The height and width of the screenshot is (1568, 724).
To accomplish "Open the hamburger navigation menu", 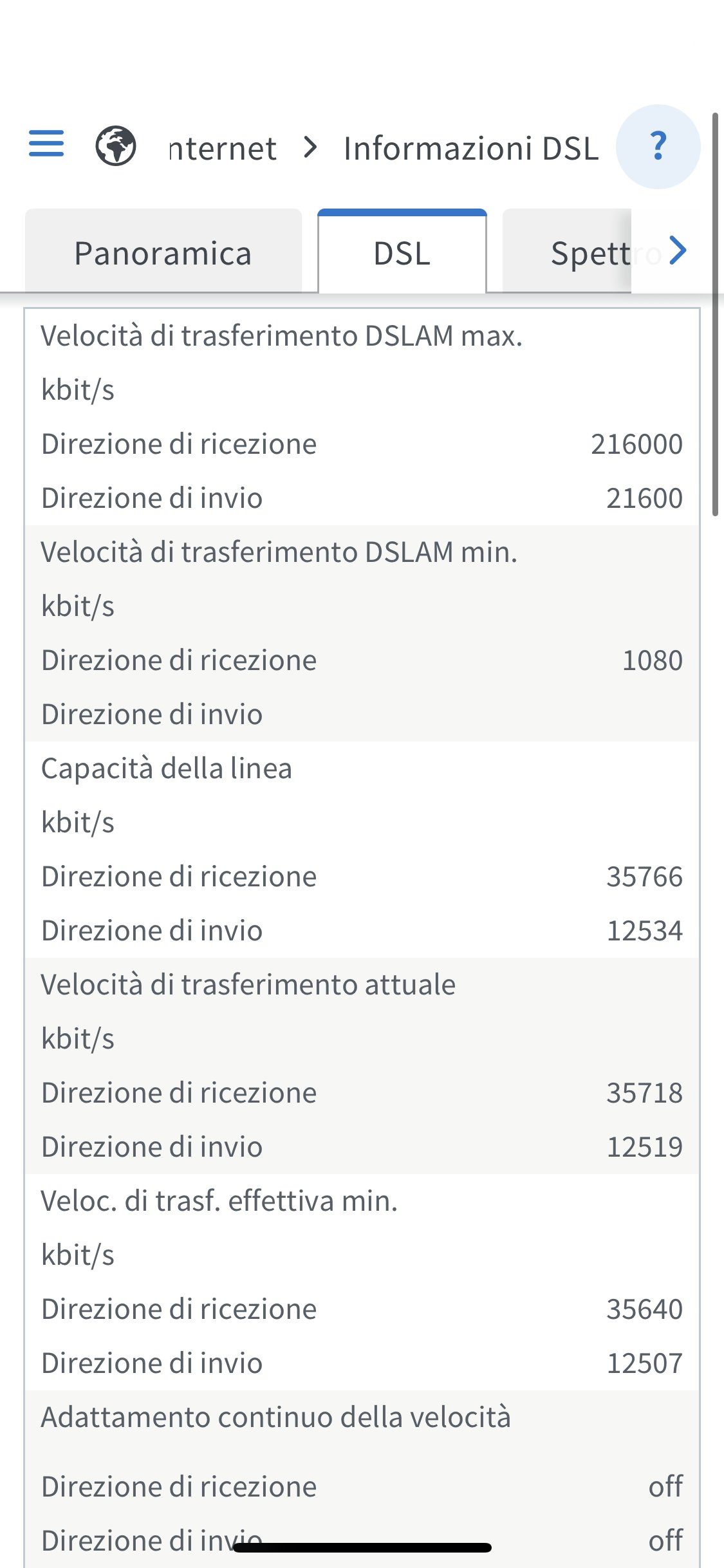I will (46, 144).
